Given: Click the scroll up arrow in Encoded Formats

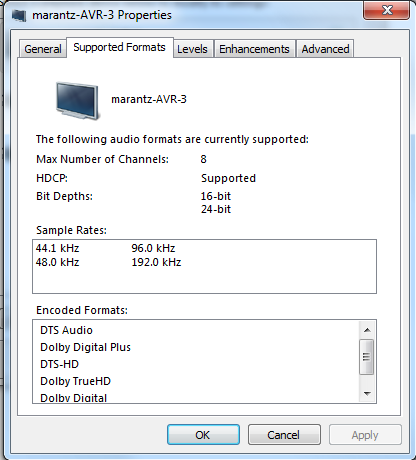Looking at the screenshot, I should coord(367,330).
